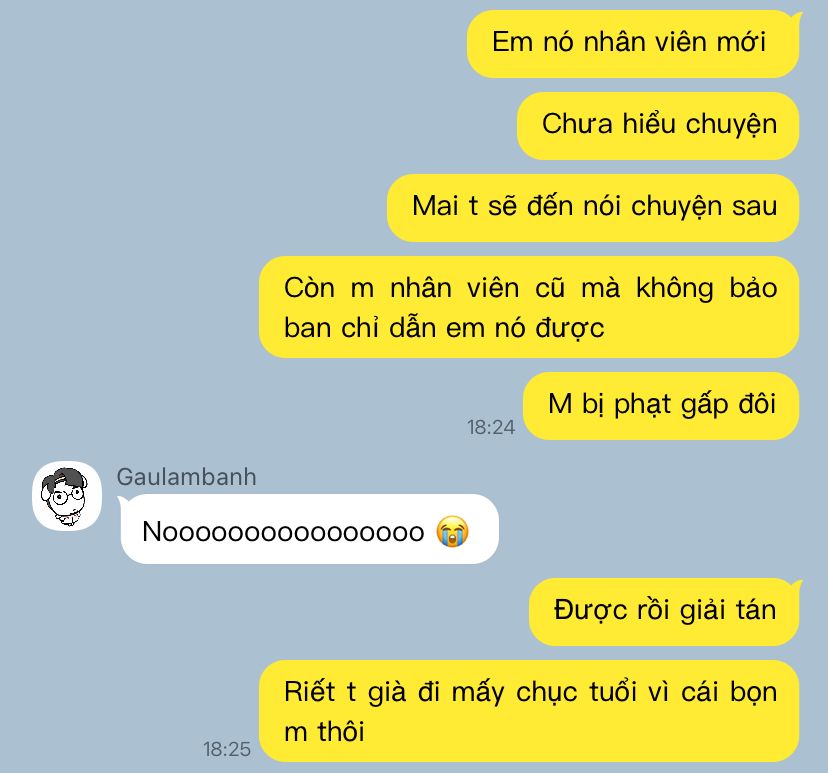Image resolution: width=828 pixels, height=773 pixels.
Task: Select the 'Chưa hiểu chuyện' message bubble
Action: [658, 126]
